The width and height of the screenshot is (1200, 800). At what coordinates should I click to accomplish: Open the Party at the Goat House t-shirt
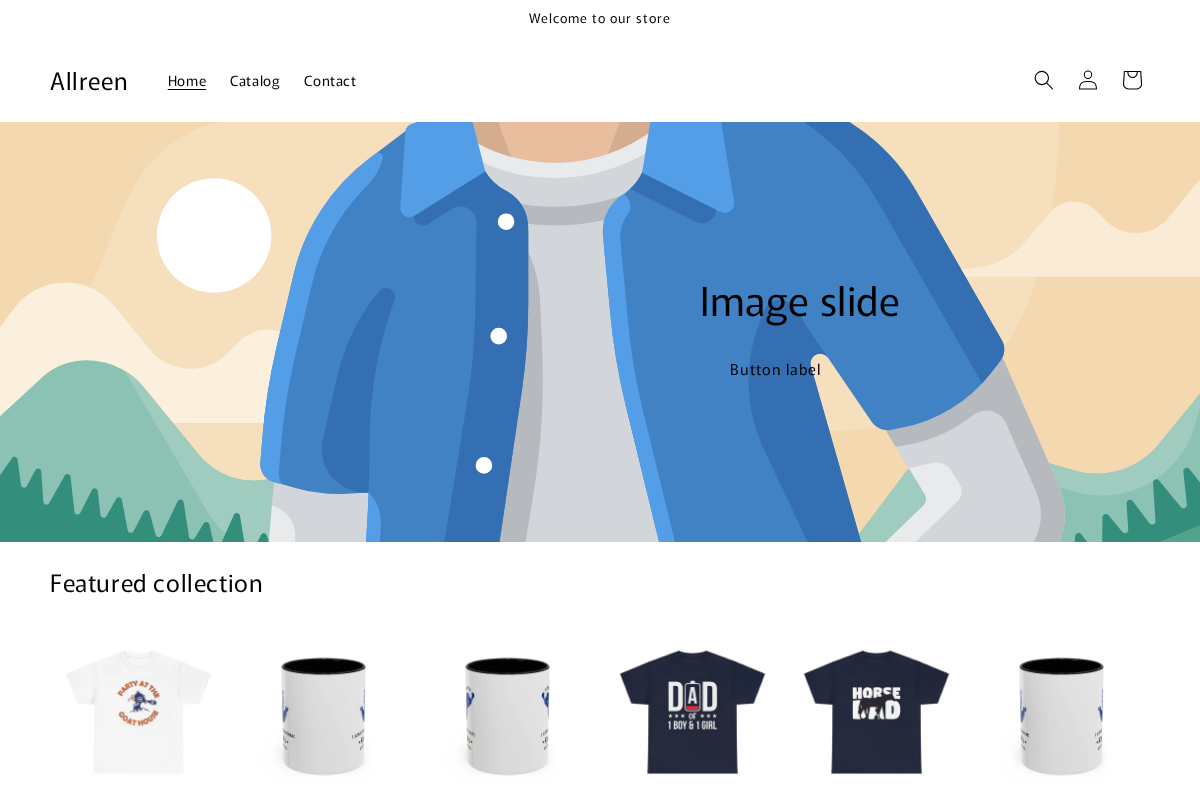point(139,710)
